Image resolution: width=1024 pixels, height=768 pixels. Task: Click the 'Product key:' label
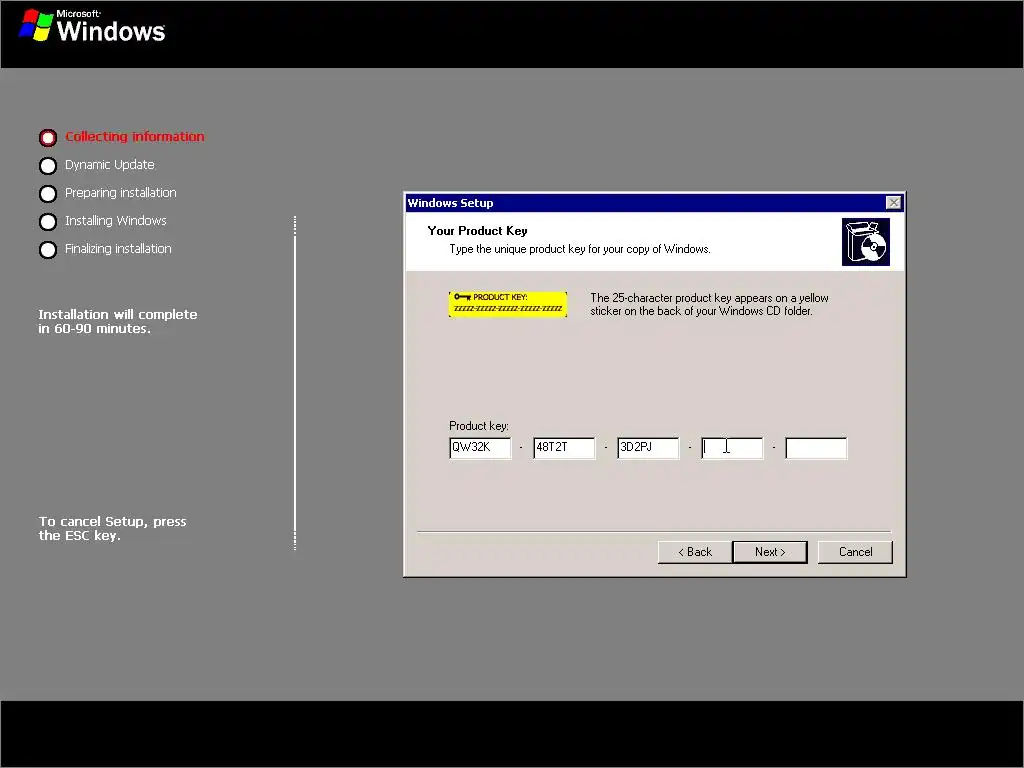click(x=479, y=426)
